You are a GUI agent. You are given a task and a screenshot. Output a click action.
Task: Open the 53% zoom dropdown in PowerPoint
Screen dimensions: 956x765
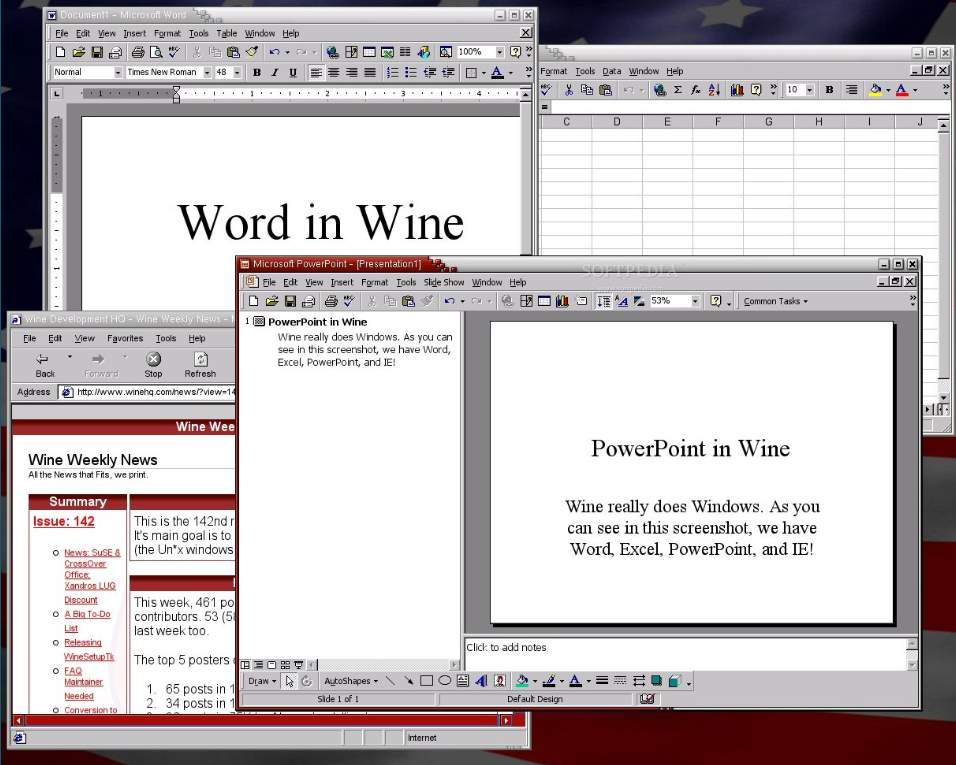click(x=695, y=301)
